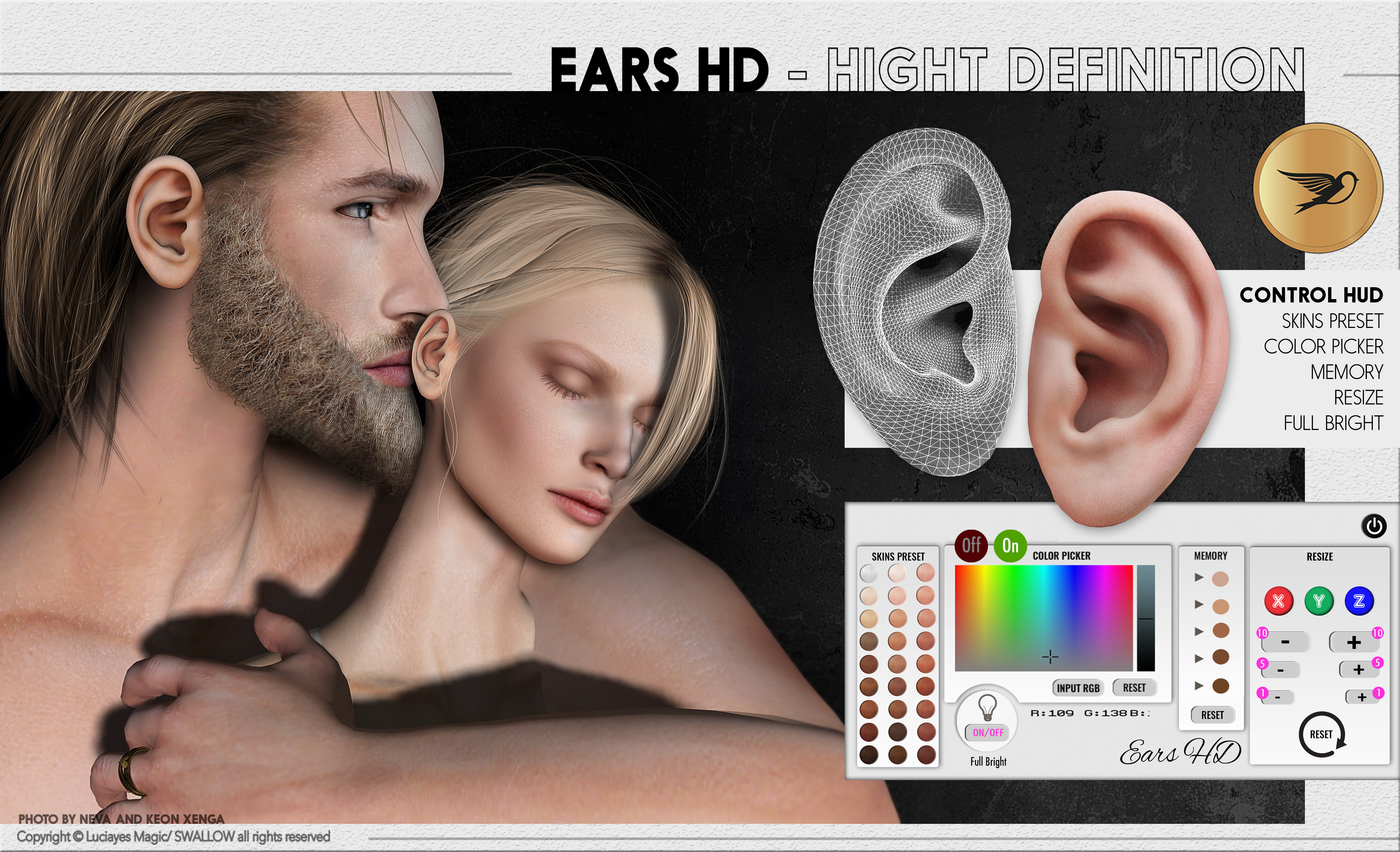Screen dimensions: 1400x852
Task: Pick seventh row right skin preset
Action: pyautogui.click(x=925, y=709)
